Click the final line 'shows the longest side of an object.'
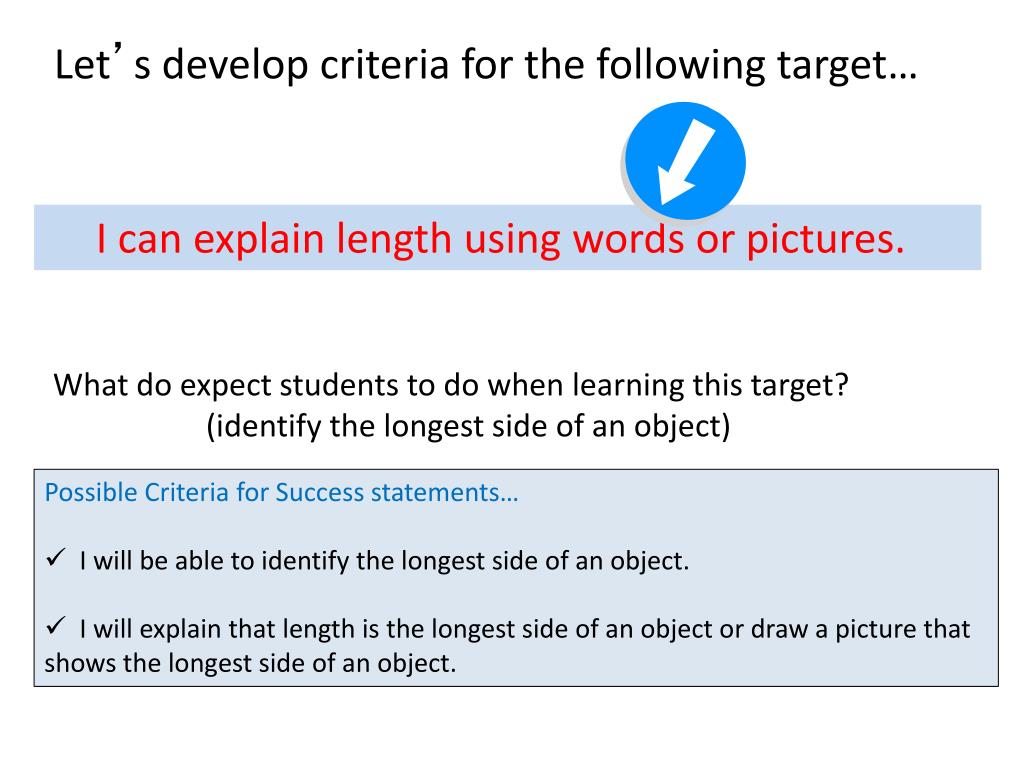 coord(250,664)
